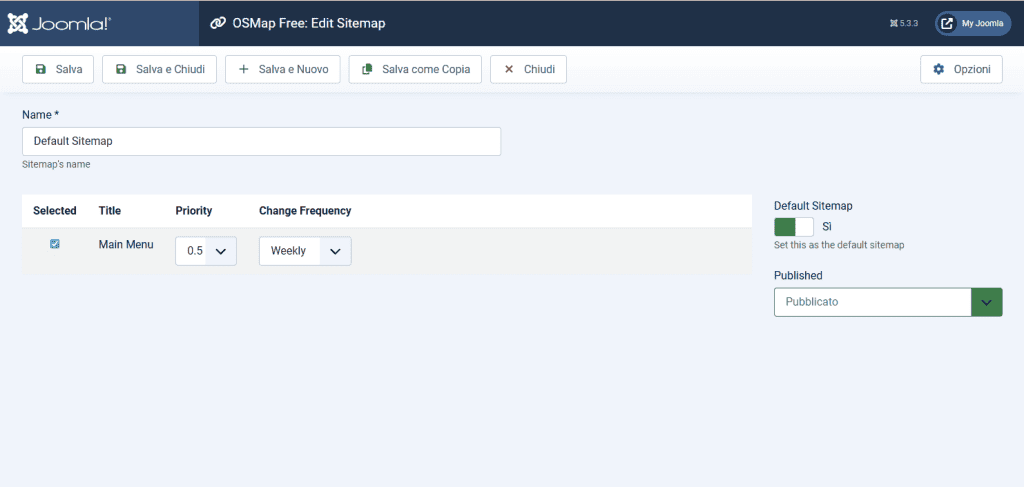
Task: Click OSMap Free: Edit Sitemap heading
Action: (309, 24)
